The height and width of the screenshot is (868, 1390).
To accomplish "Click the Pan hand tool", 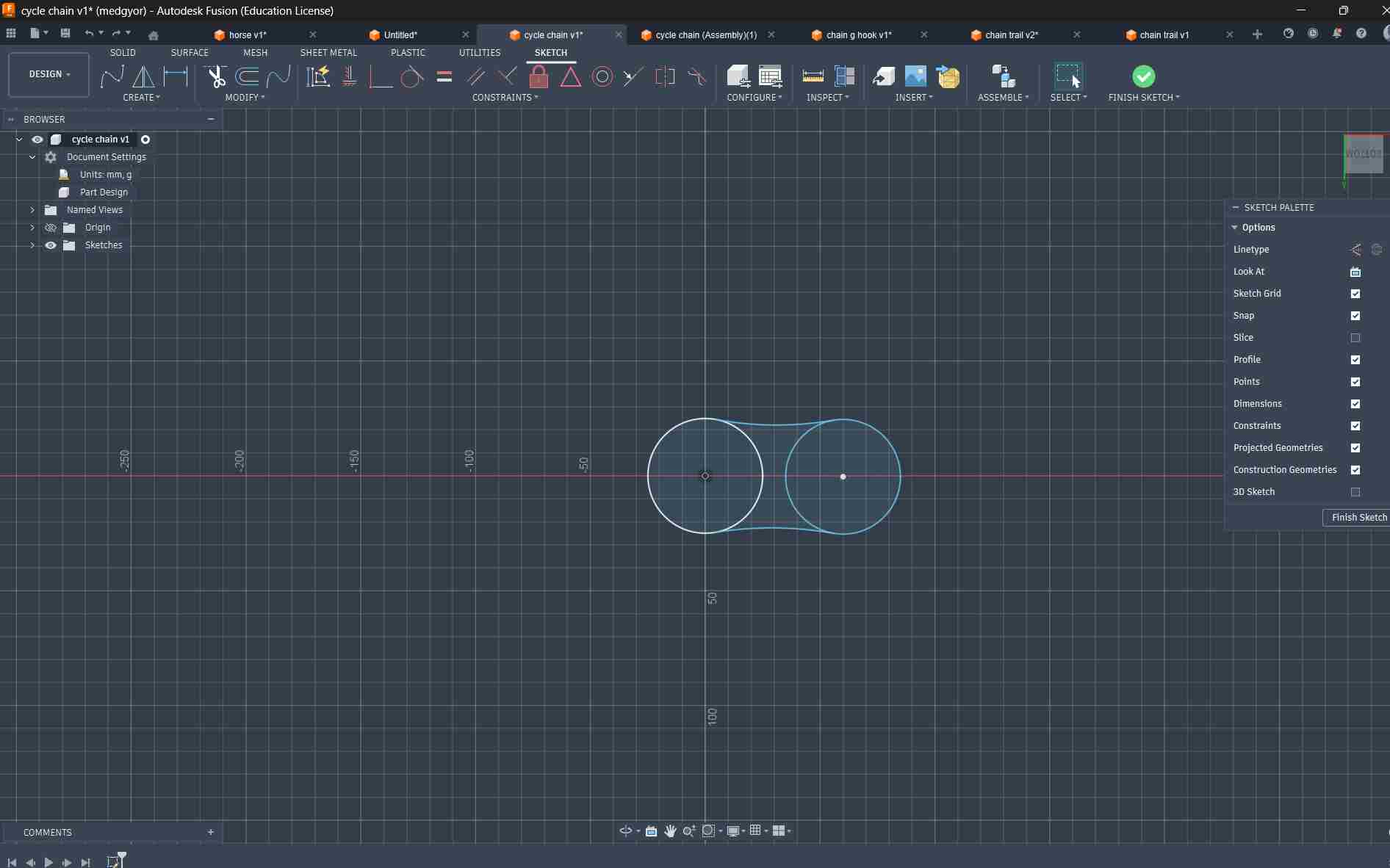I will pos(670,831).
